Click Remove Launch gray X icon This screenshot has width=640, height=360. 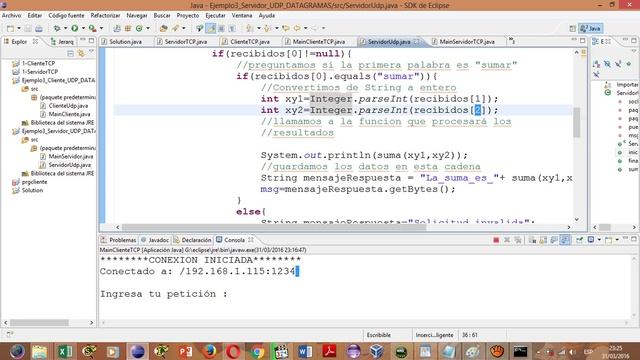point(507,240)
